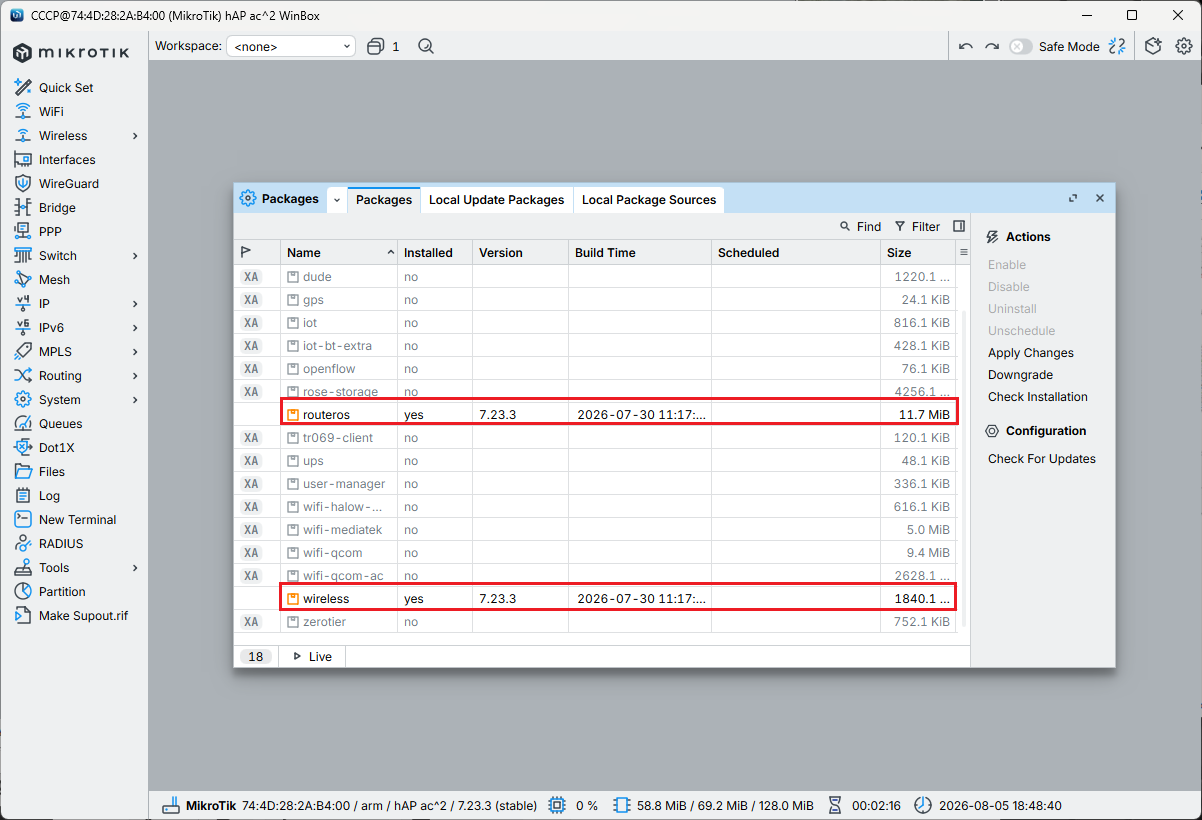Open the PPP section

[x=50, y=231]
